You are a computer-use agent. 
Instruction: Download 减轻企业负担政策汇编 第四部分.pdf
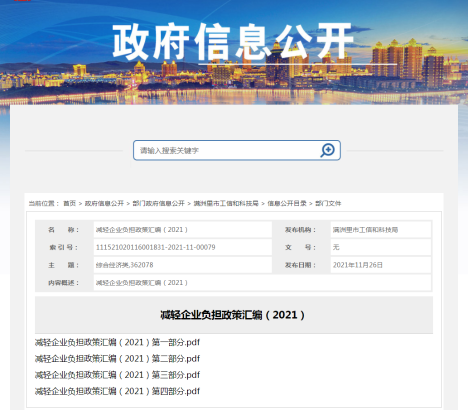pyautogui.click(x=117, y=391)
